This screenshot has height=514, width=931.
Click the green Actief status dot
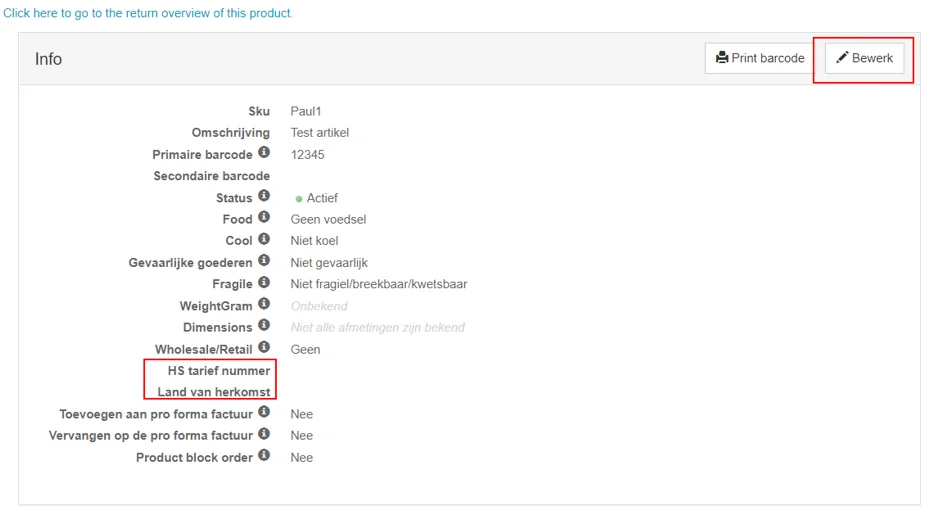299,199
